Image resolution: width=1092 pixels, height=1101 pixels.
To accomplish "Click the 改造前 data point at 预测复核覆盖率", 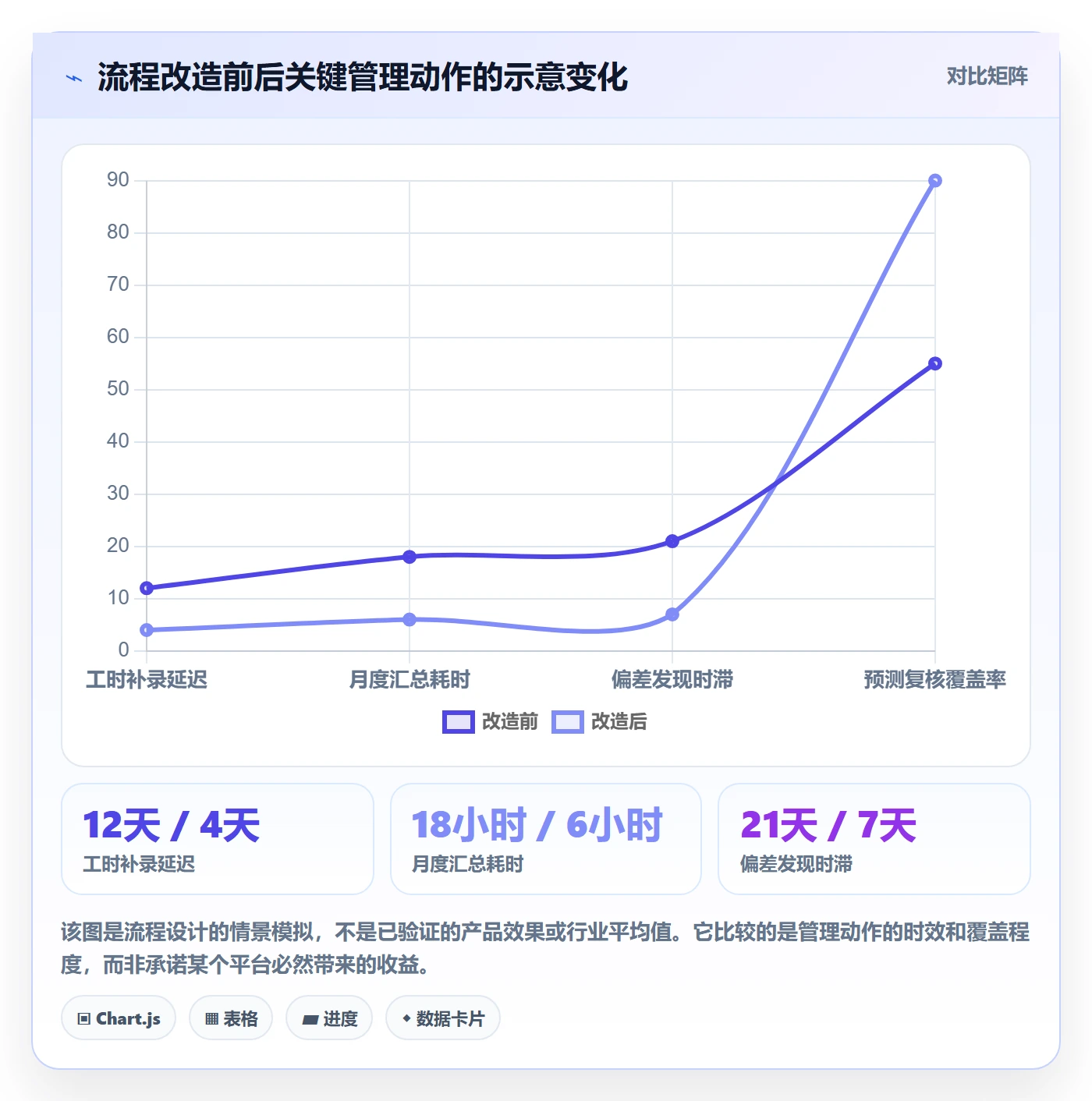I will tap(935, 363).
